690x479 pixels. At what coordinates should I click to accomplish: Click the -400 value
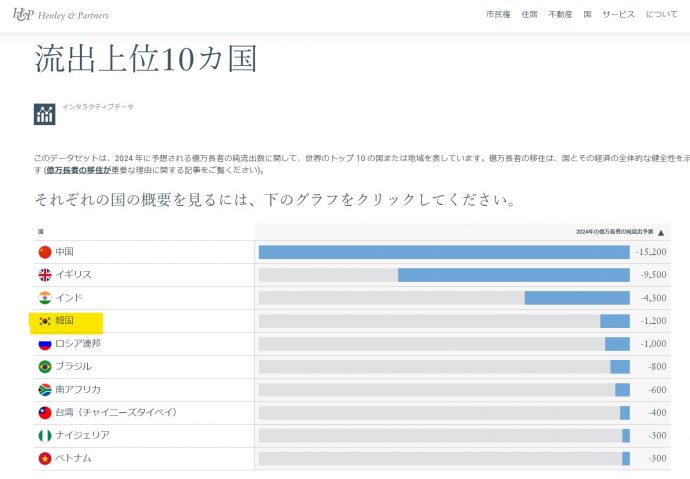[657, 413]
